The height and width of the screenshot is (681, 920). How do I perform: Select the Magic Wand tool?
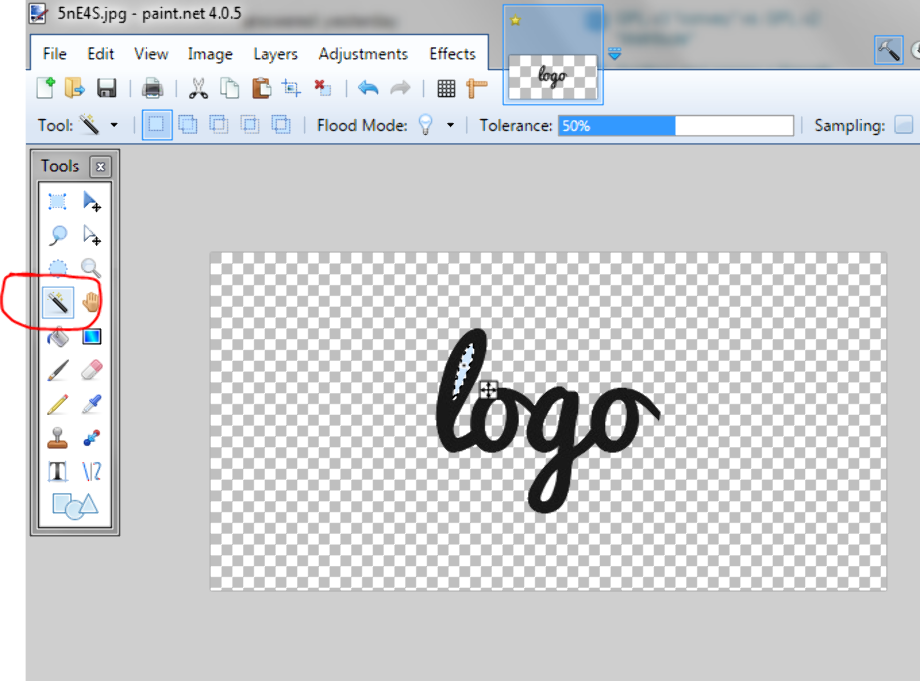(58, 302)
